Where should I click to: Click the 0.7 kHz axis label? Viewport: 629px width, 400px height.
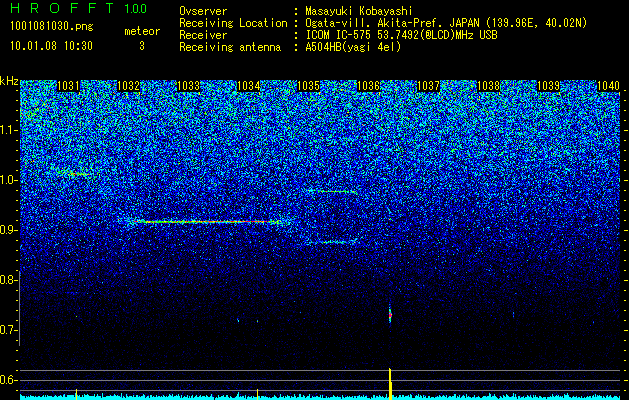coord(8,330)
